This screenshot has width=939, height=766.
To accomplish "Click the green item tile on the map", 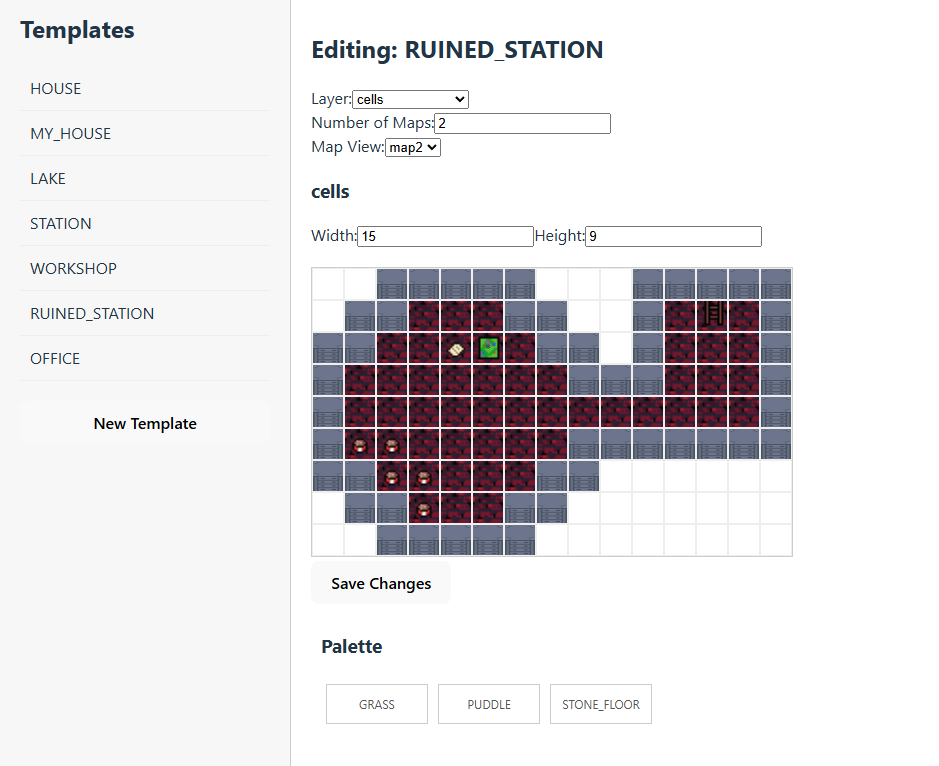I will click(x=488, y=348).
